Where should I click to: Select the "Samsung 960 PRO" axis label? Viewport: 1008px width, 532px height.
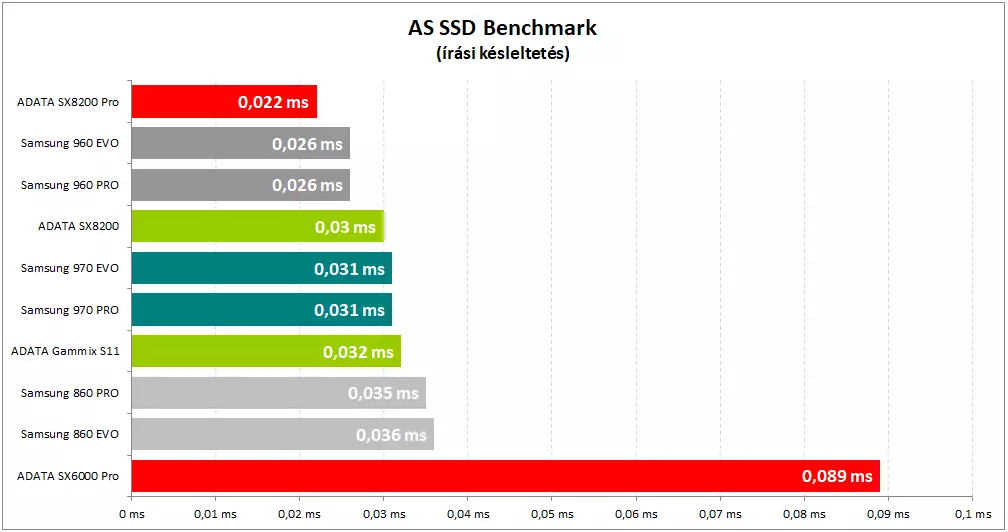[70, 185]
